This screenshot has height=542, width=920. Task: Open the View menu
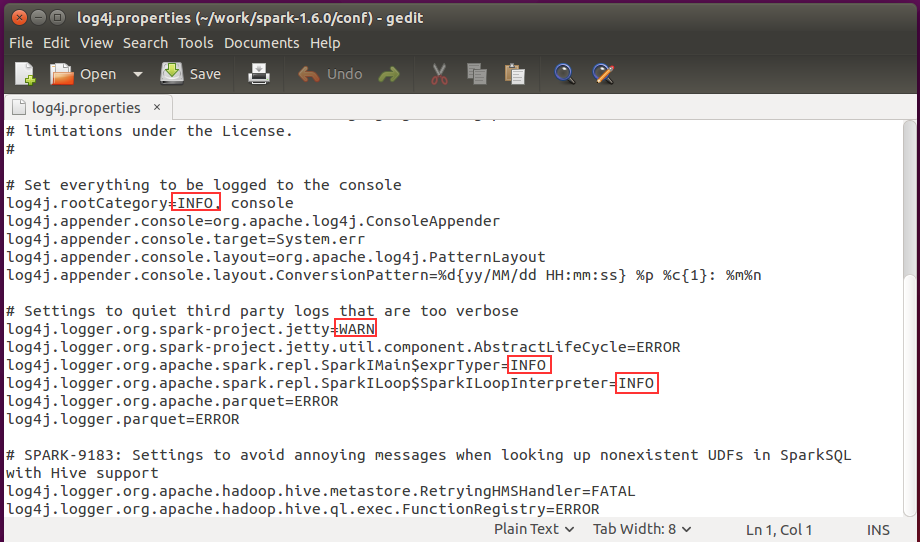coord(96,43)
